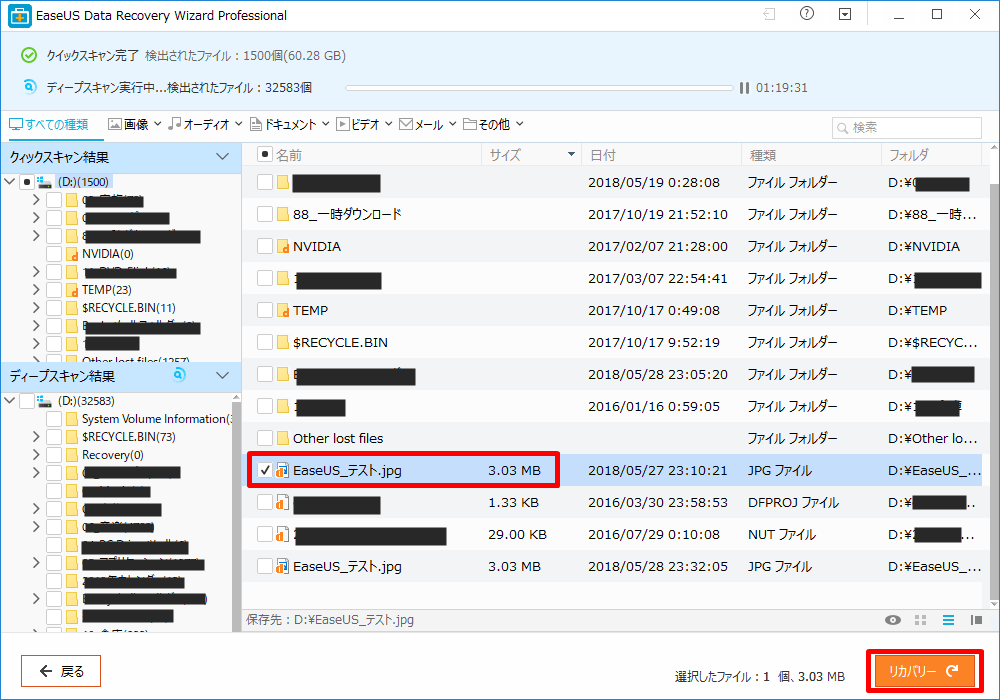Click the export session icon in title bar
Viewport: 1000px width, 700px height.
769,15
